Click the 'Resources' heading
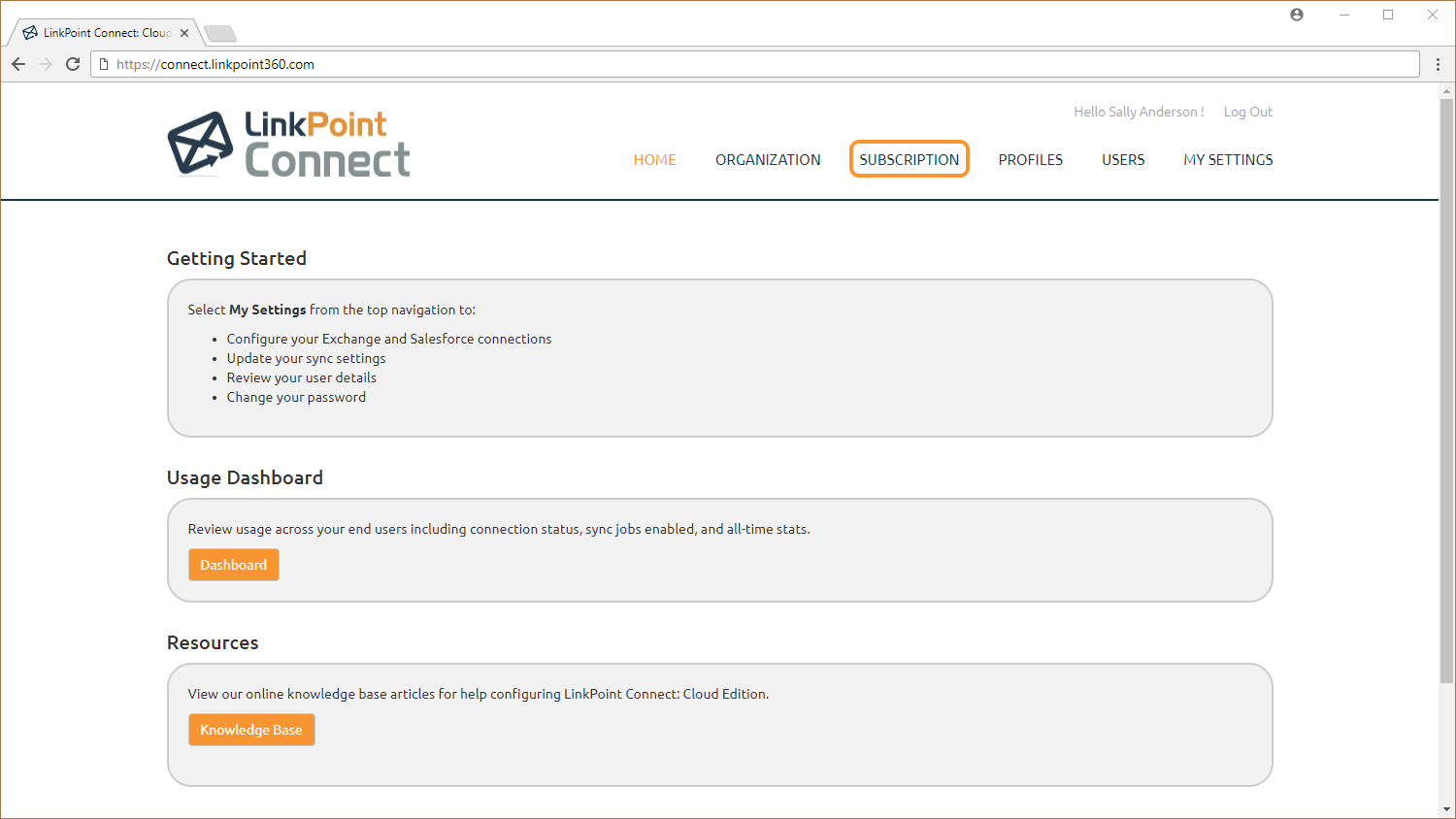Screen dimensions: 1456x819 point(213,642)
